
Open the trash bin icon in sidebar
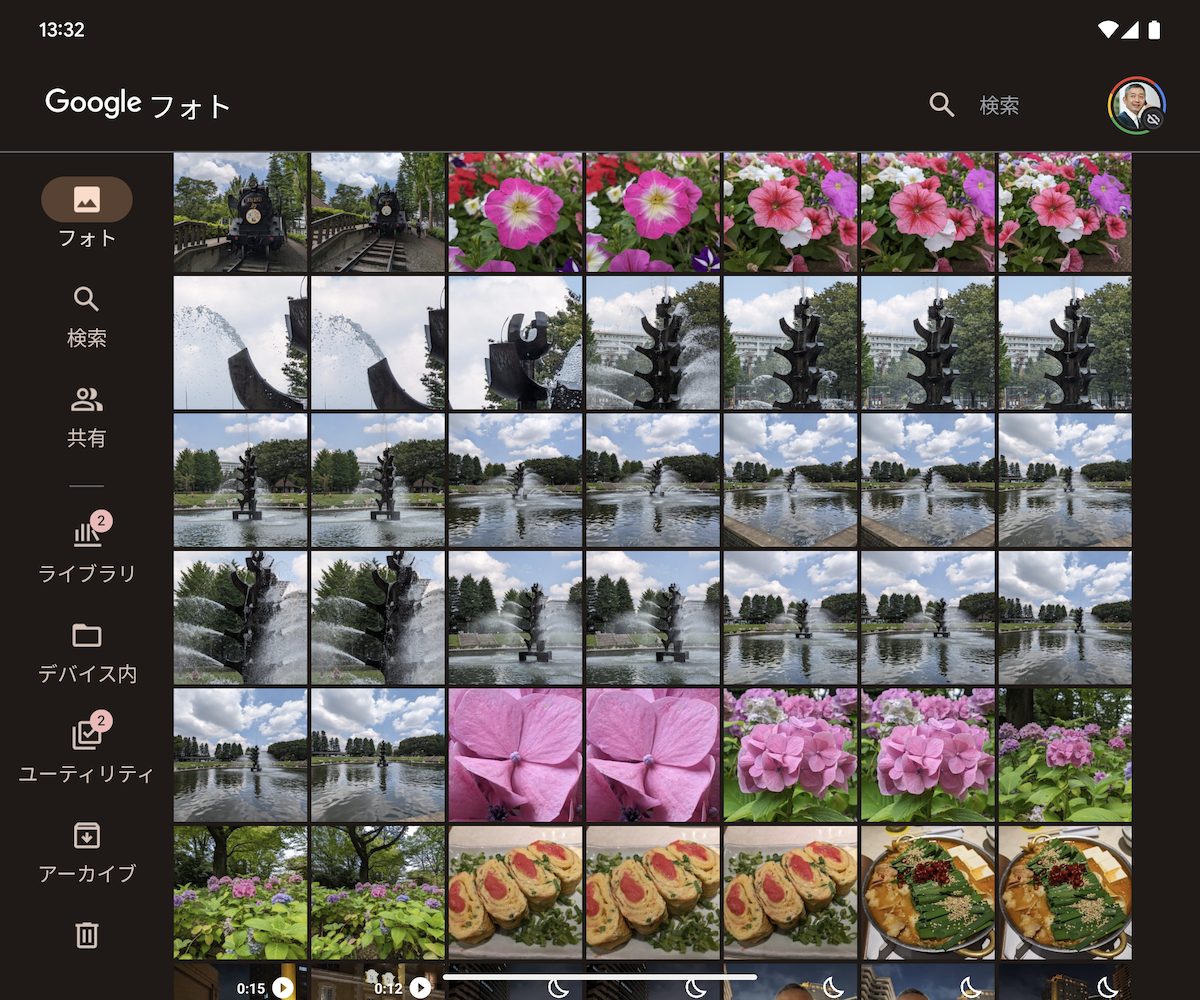click(x=87, y=935)
